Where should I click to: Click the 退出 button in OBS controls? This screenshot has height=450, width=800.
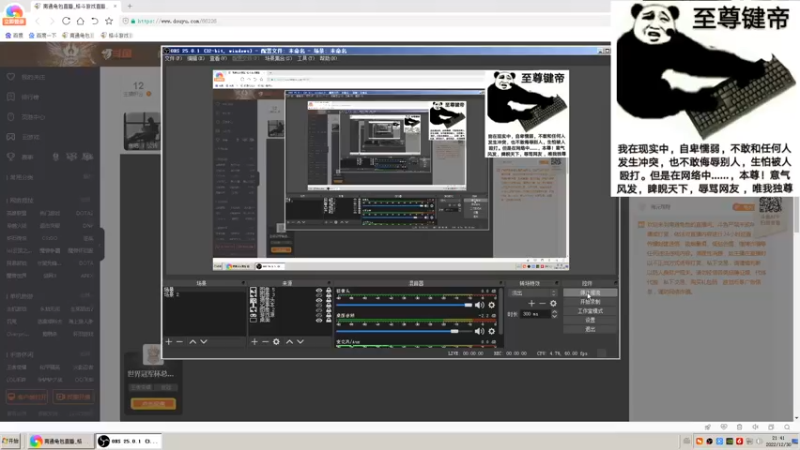590,329
